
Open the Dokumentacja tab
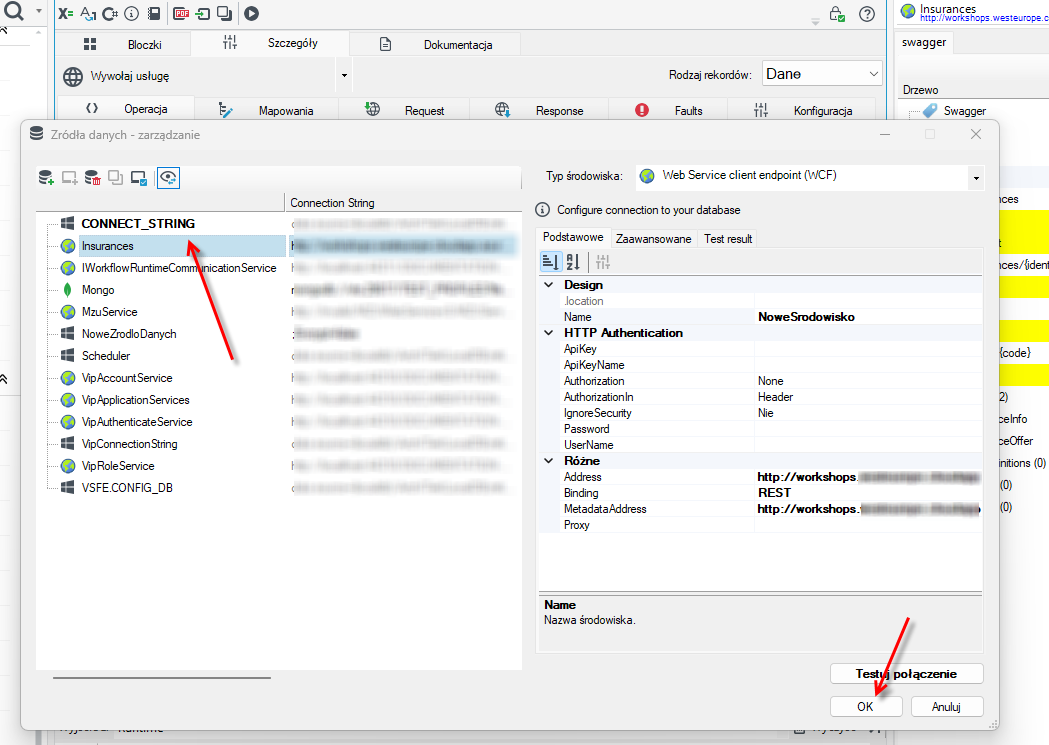[x=436, y=45]
